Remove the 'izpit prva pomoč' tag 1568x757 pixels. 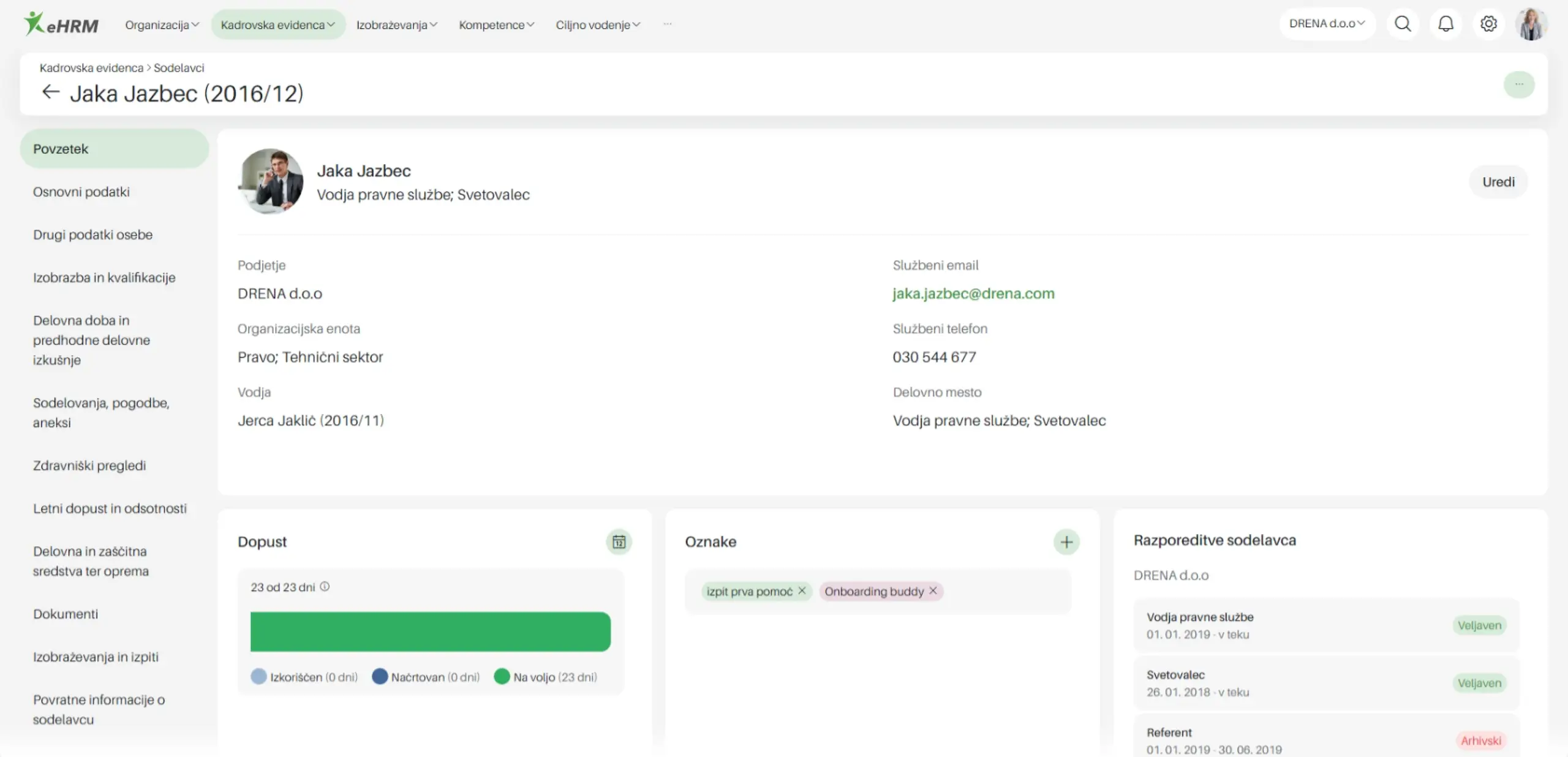click(x=802, y=590)
